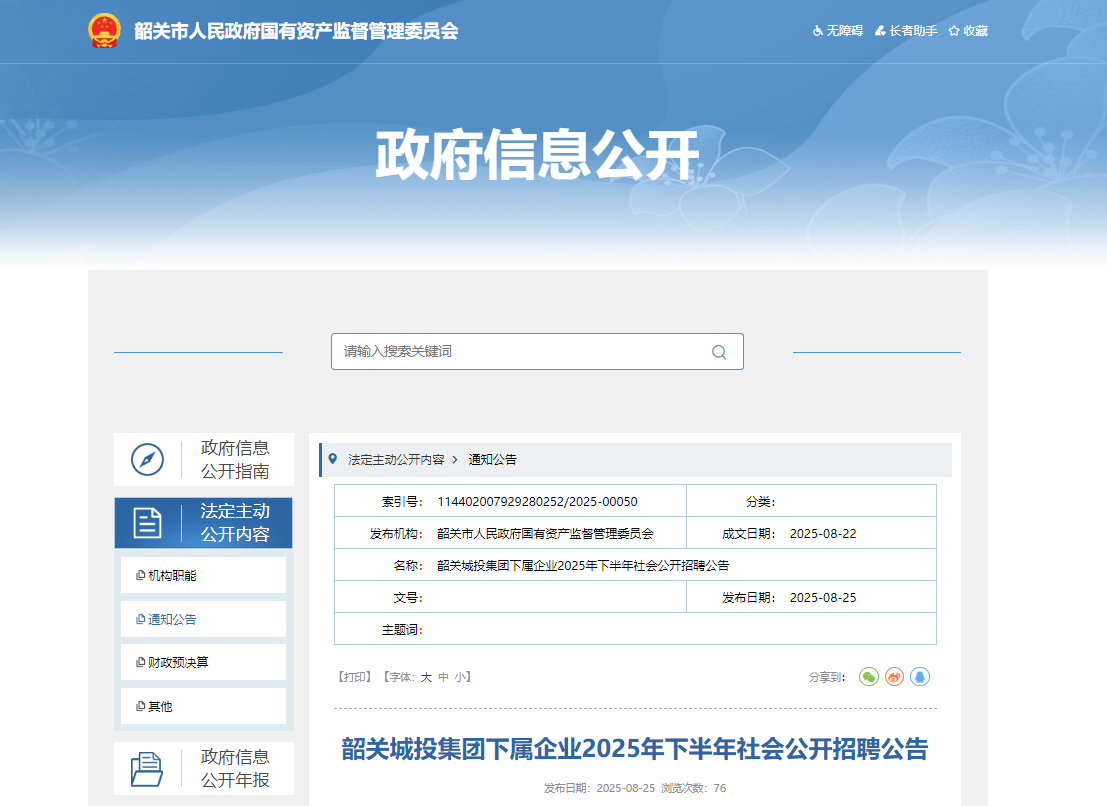
Task: Focus the 请输入搜索关键词 search box
Action: [x=537, y=351]
